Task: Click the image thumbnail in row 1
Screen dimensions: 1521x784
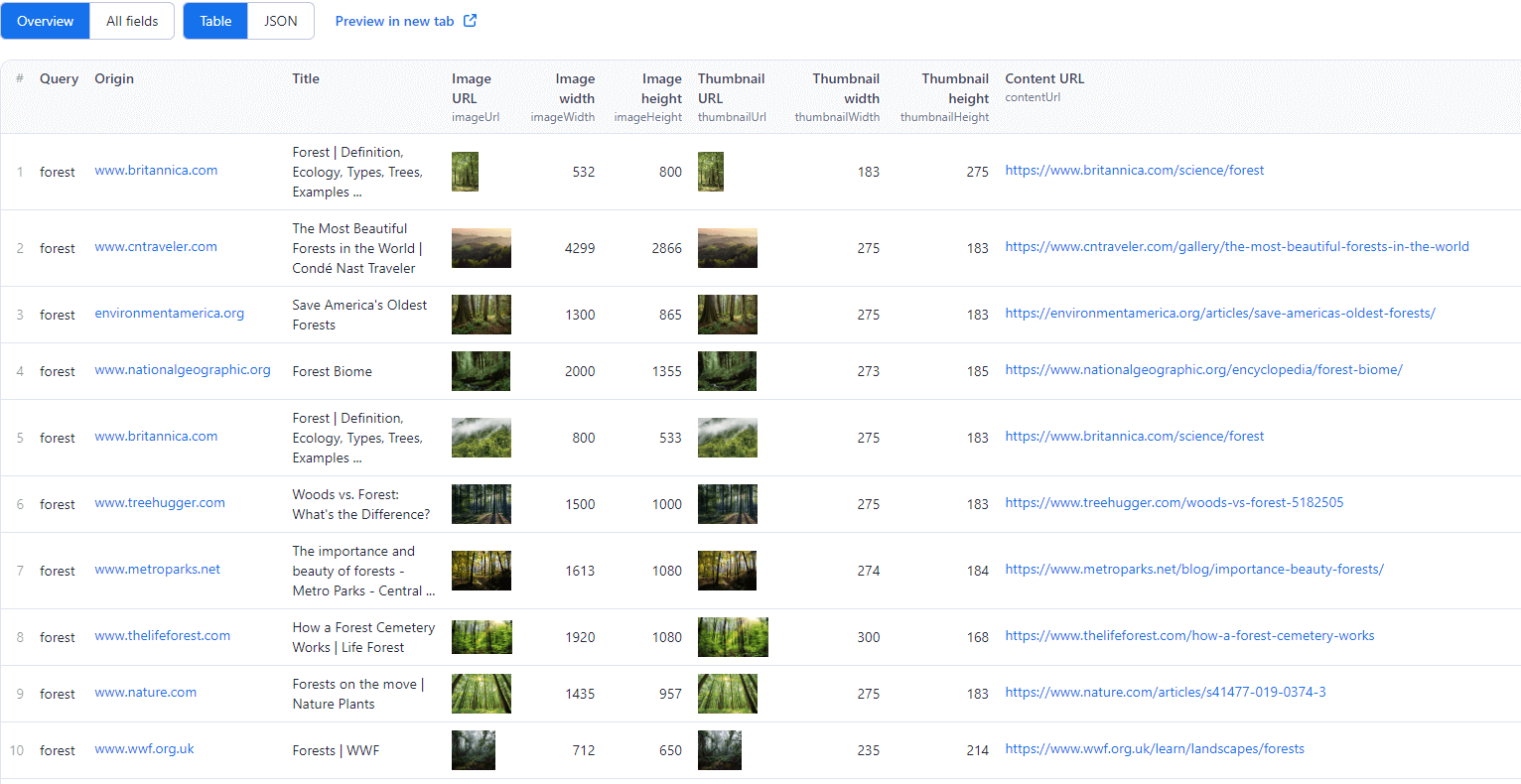Action: [465, 171]
